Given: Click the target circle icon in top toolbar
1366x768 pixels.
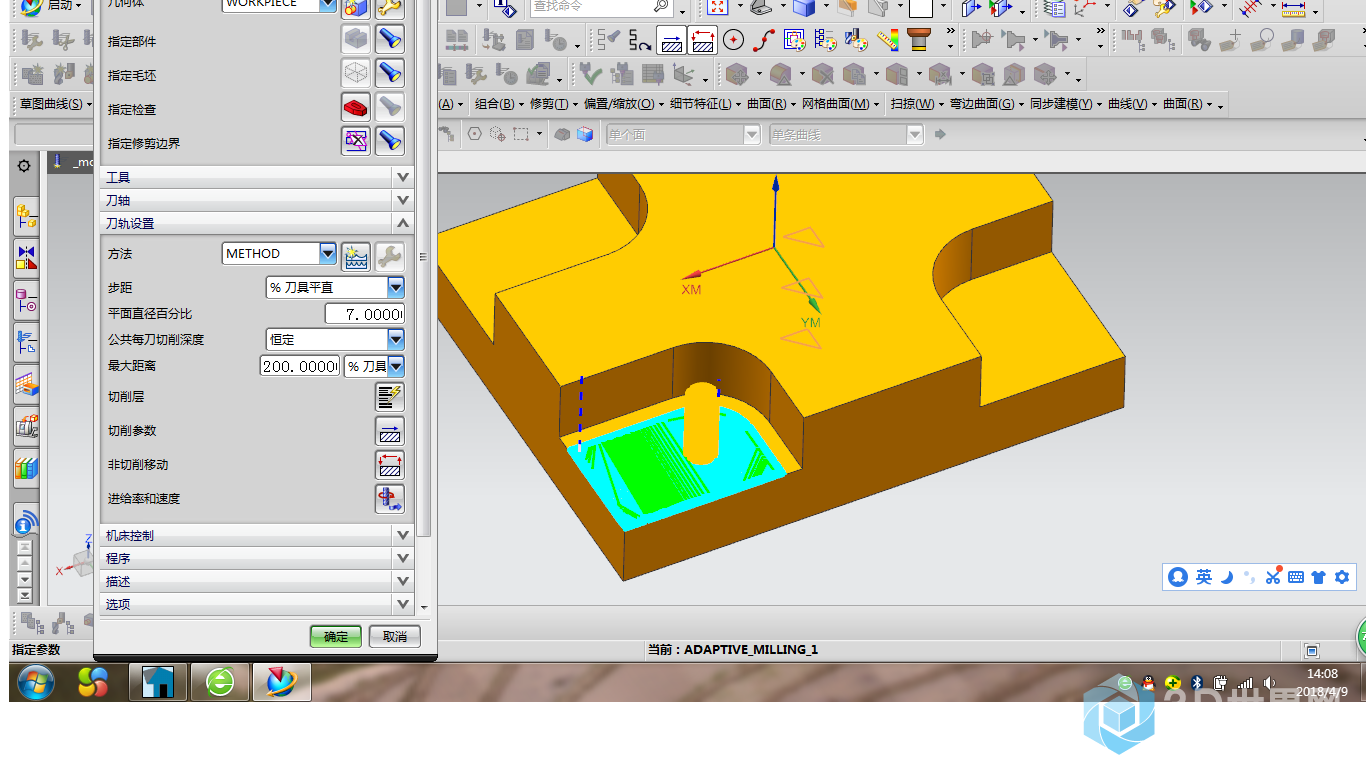Looking at the screenshot, I should [734, 40].
